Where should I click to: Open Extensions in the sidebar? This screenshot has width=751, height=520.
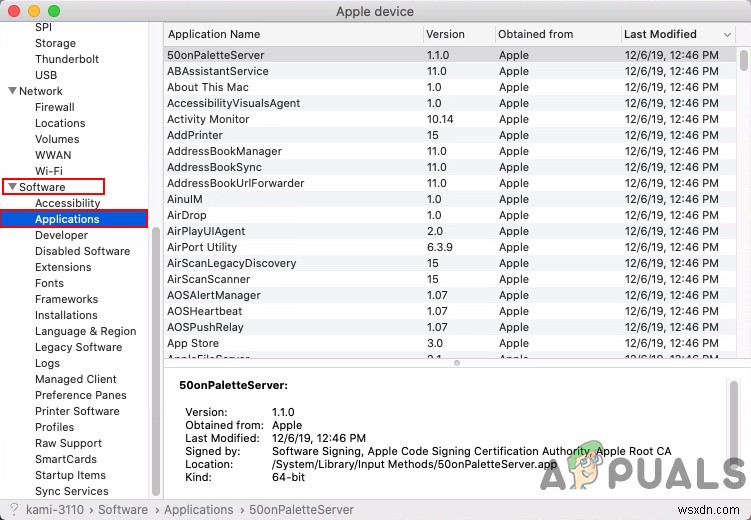point(63,267)
